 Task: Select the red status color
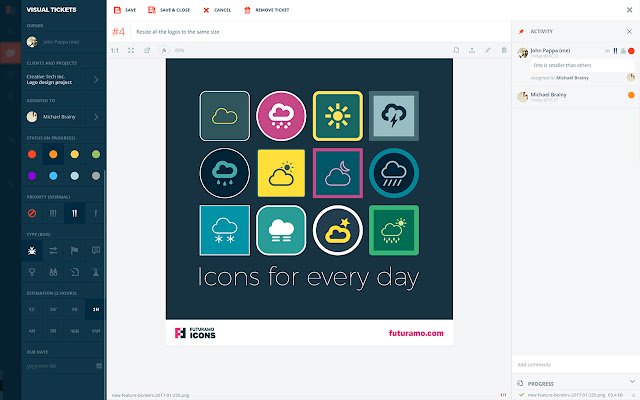pos(32,154)
